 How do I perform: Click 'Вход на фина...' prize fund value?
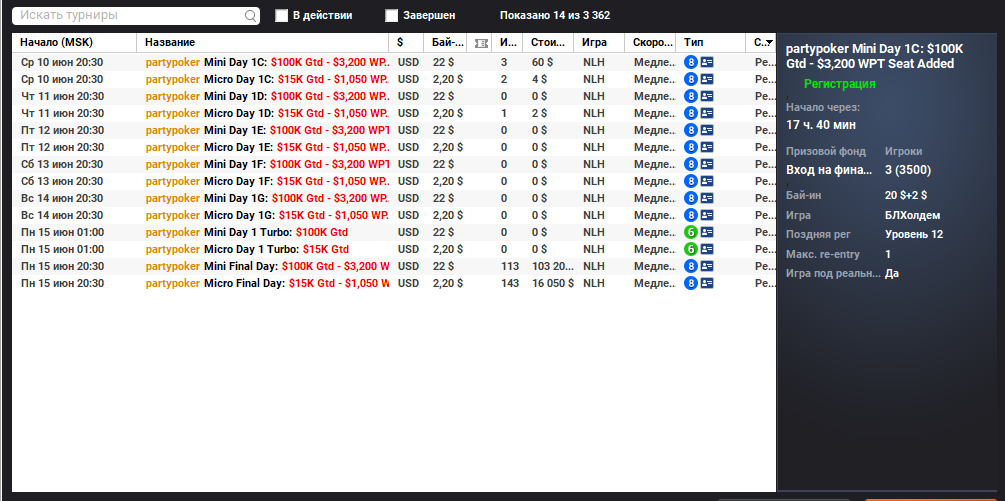pos(829,170)
